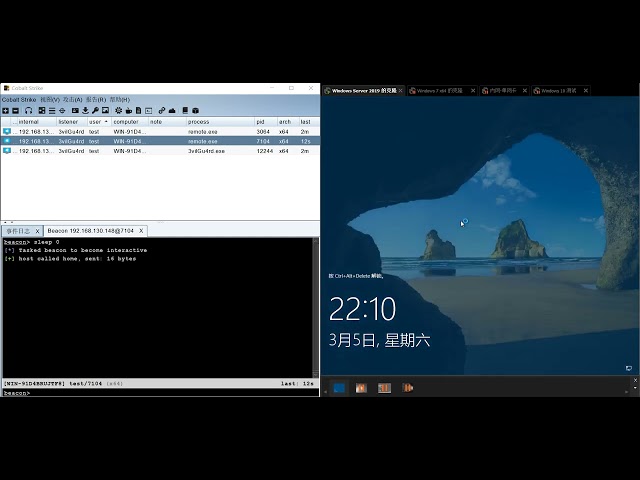The image size is (640, 480).
Task: Select the session row with pid 7104
Action: pos(160,141)
